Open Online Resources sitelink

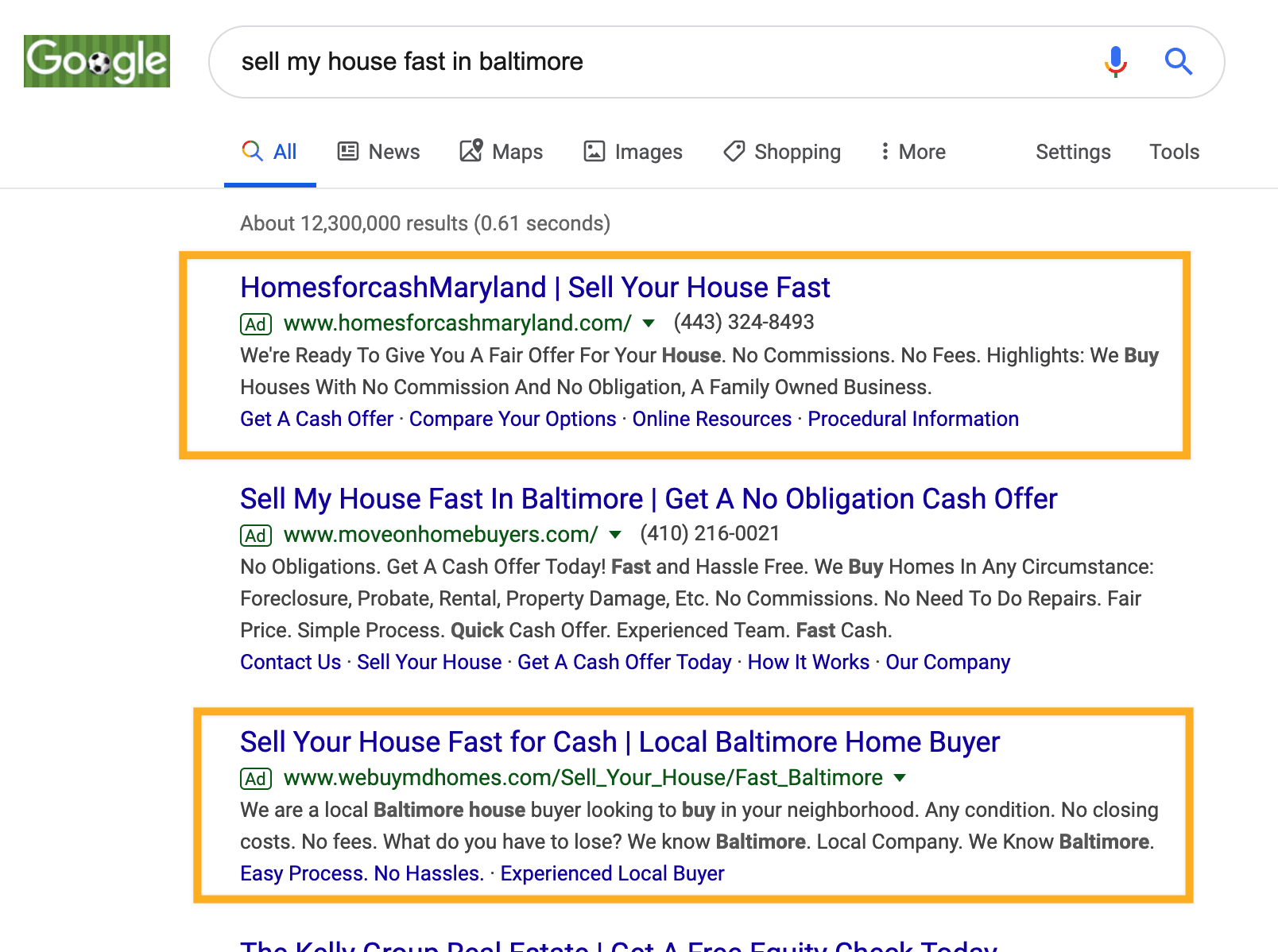[712, 419]
